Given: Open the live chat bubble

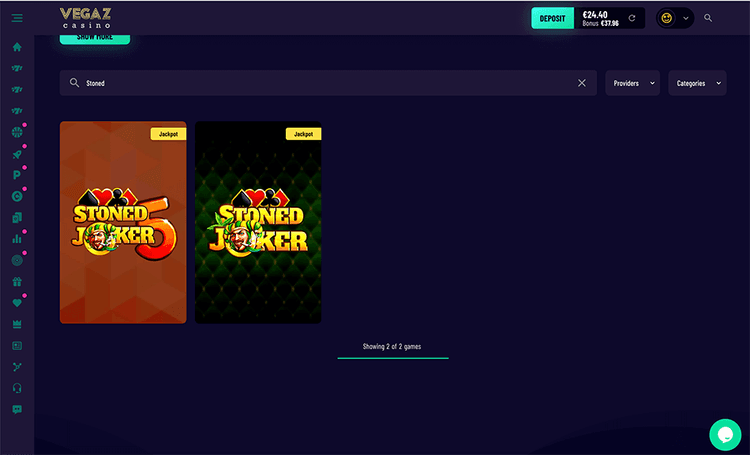Looking at the screenshot, I should [725, 434].
